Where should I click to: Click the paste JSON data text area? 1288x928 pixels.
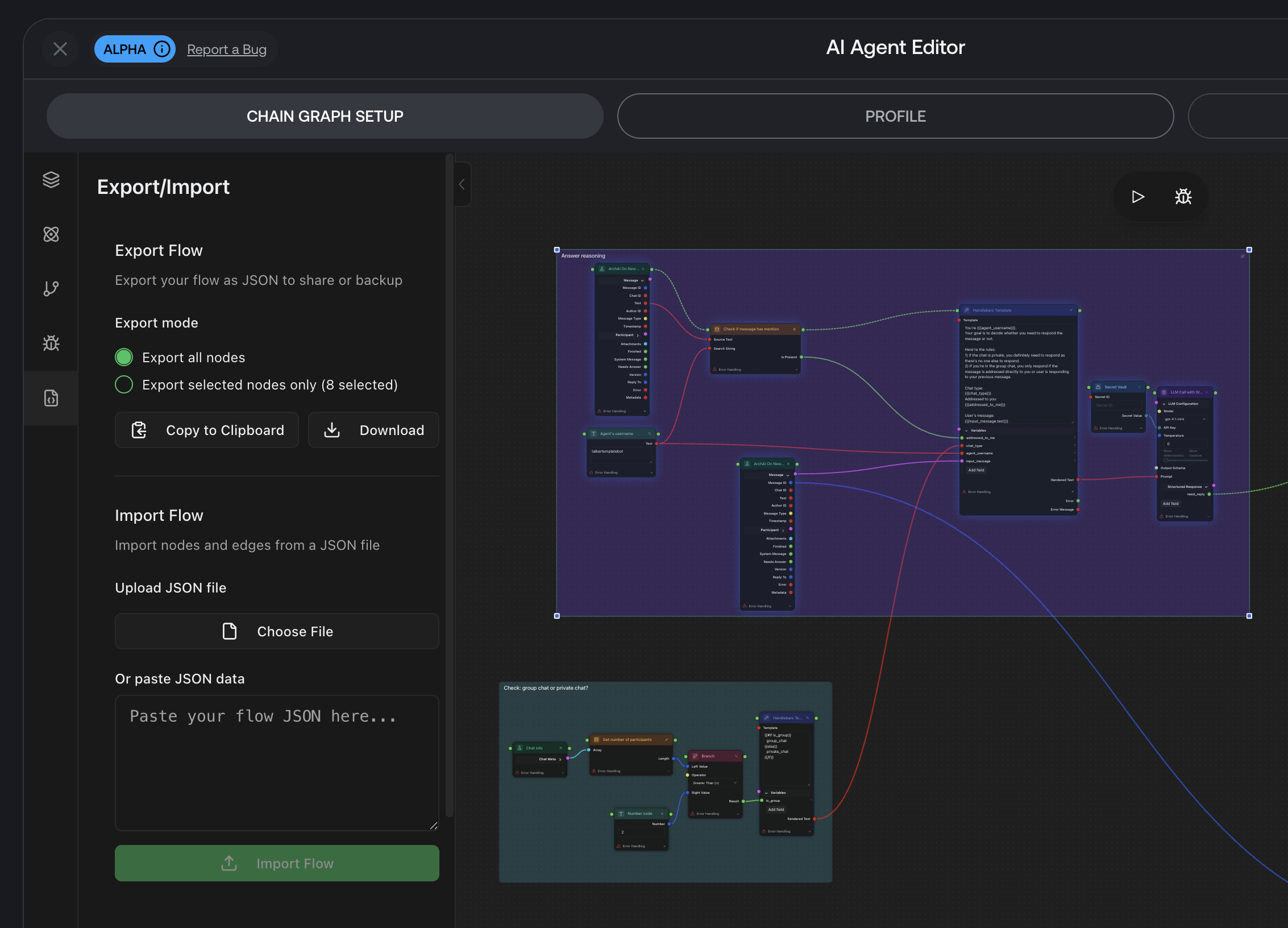click(277, 762)
